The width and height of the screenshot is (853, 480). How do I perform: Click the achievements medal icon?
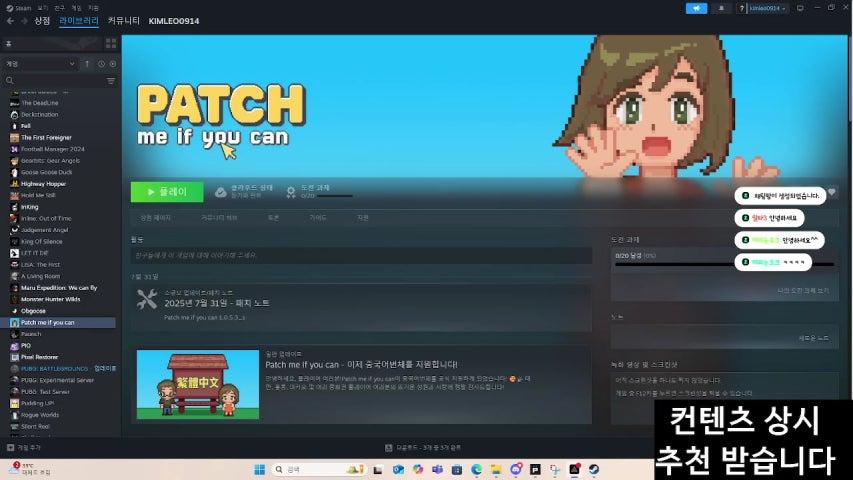click(291, 192)
